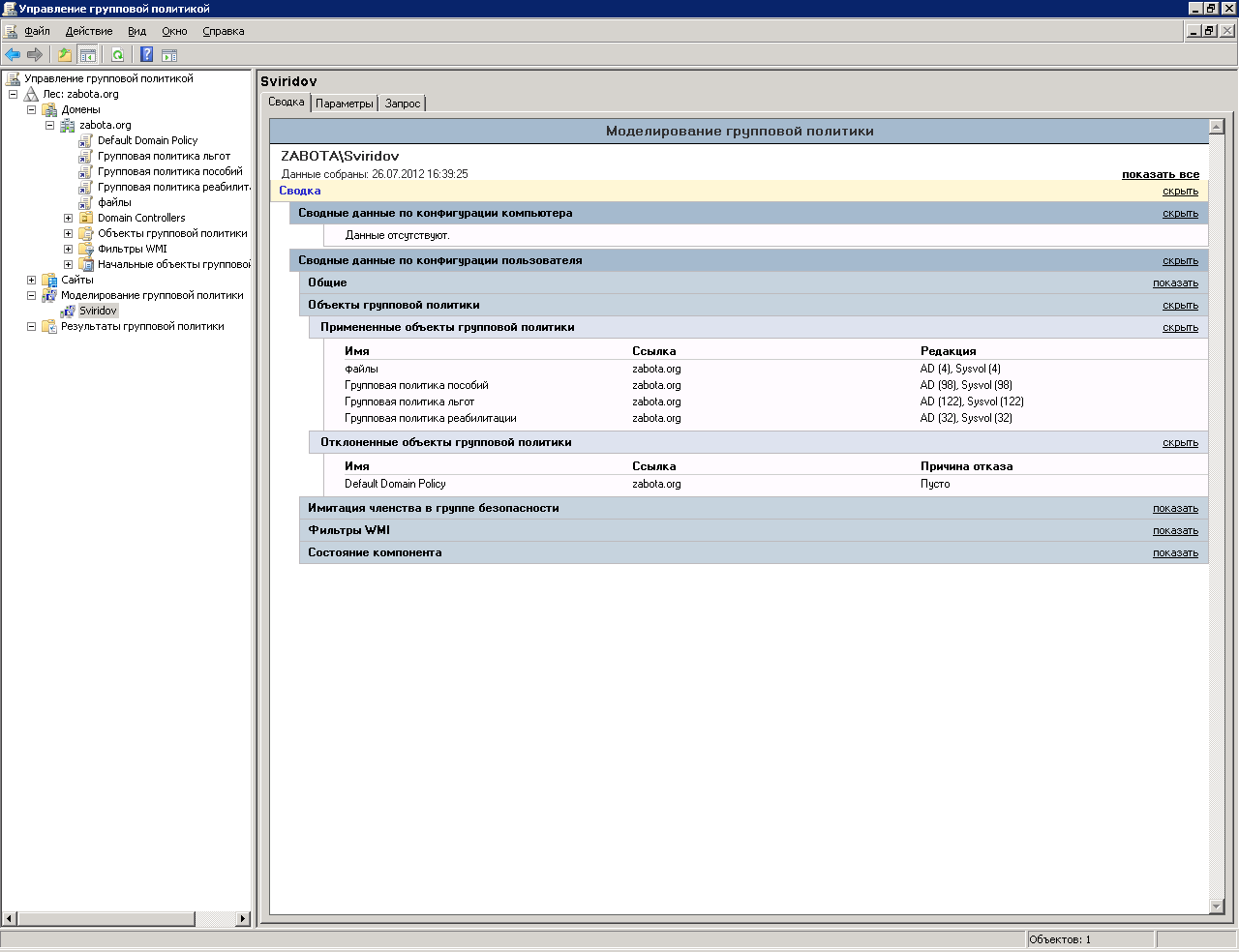The width and height of the screenshot is (1239, 952).
Task: Select the Sviridov modeling tree item
Action: 98,311
